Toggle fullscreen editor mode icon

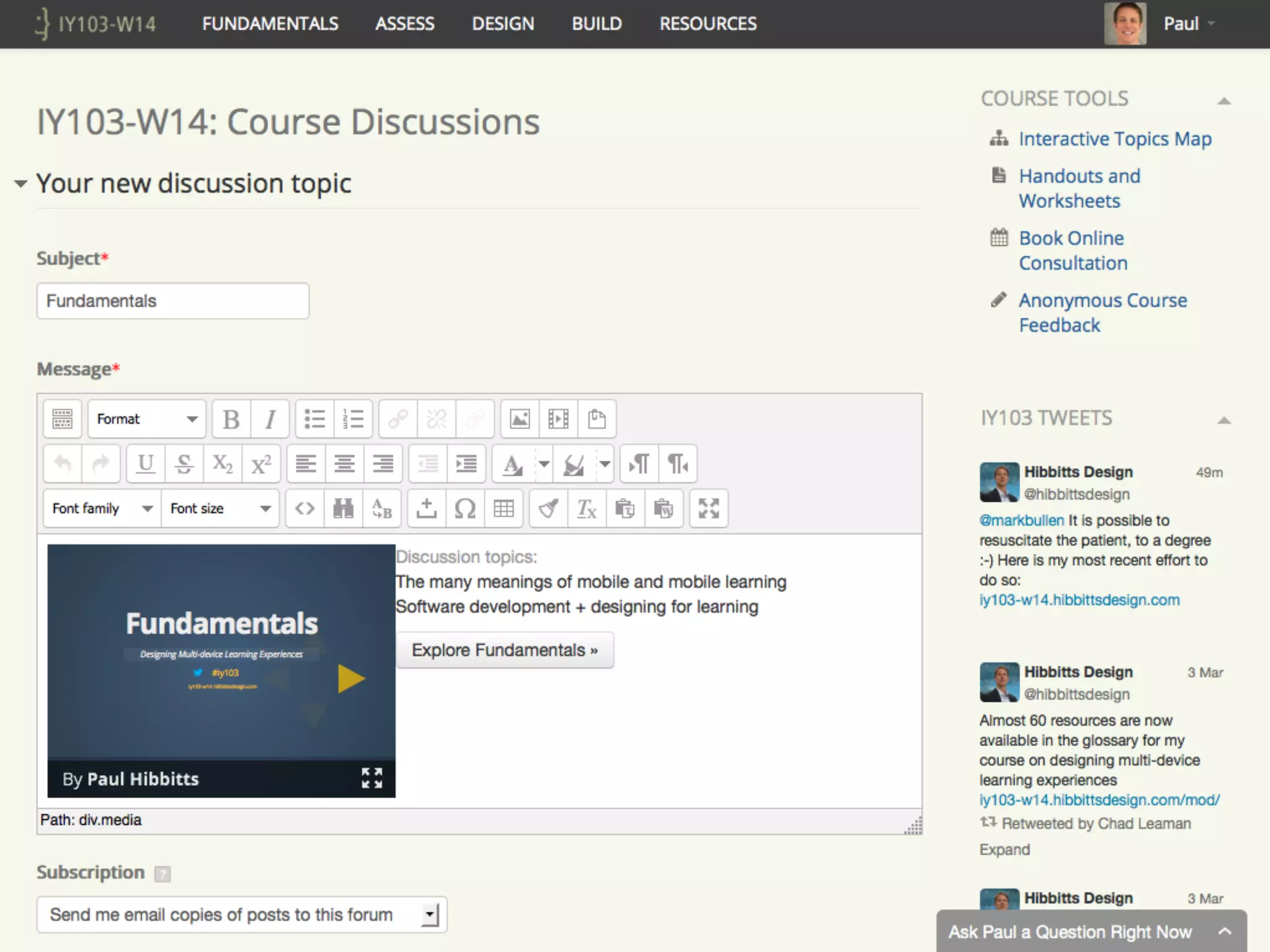coord(709,509)
